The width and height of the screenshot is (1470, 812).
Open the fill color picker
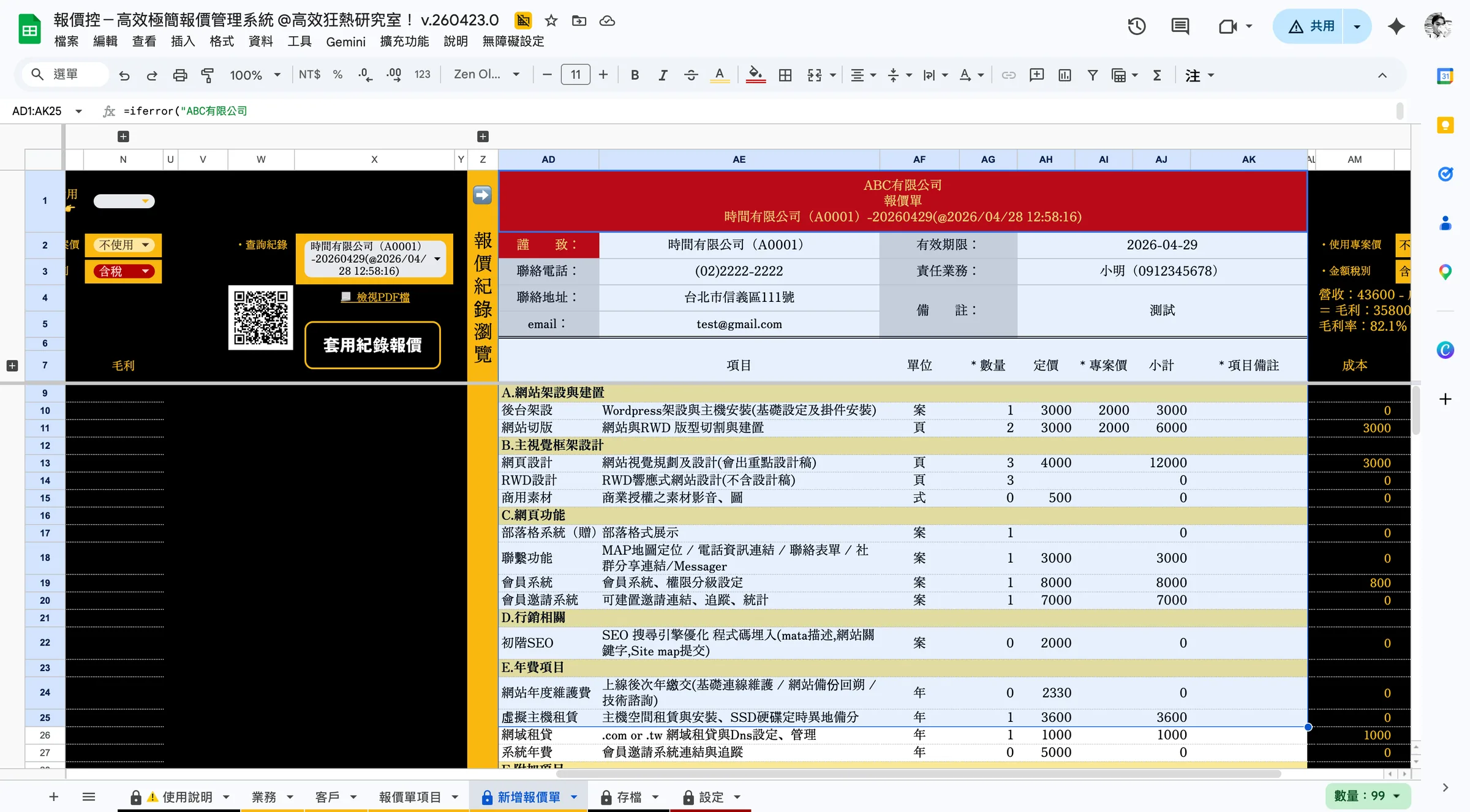click(755, 75)
